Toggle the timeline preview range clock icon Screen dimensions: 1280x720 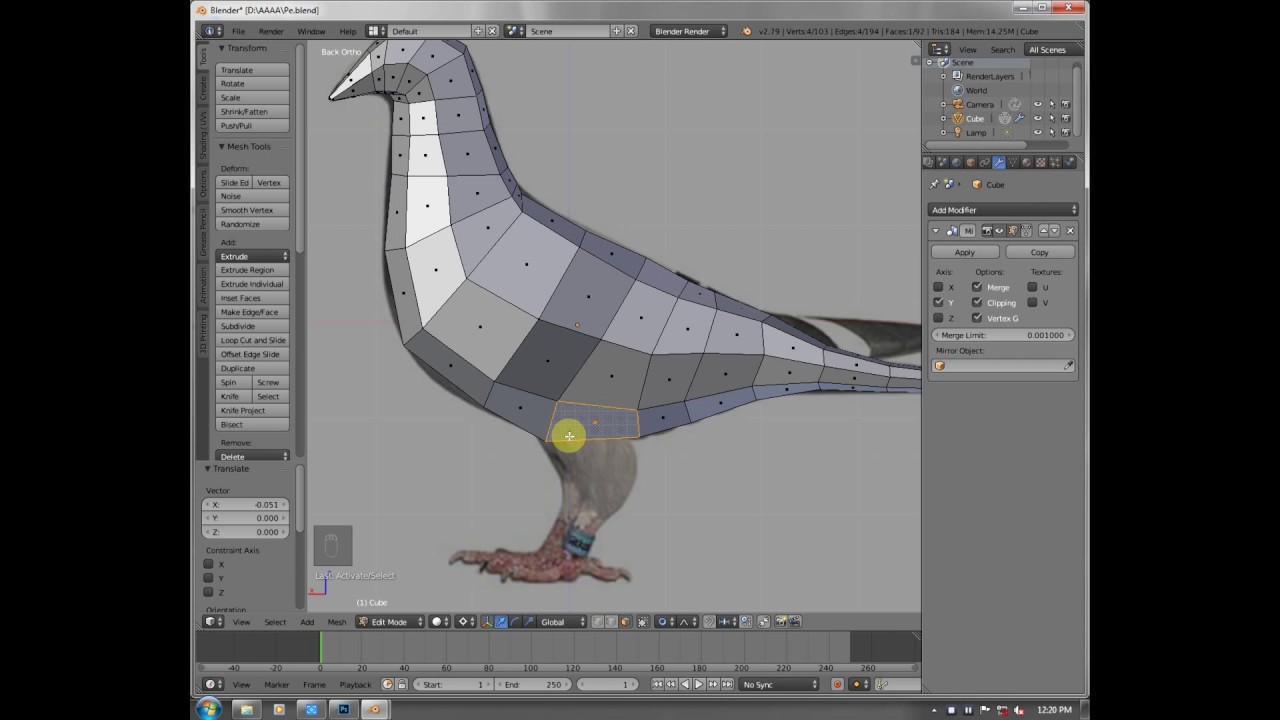388,684
